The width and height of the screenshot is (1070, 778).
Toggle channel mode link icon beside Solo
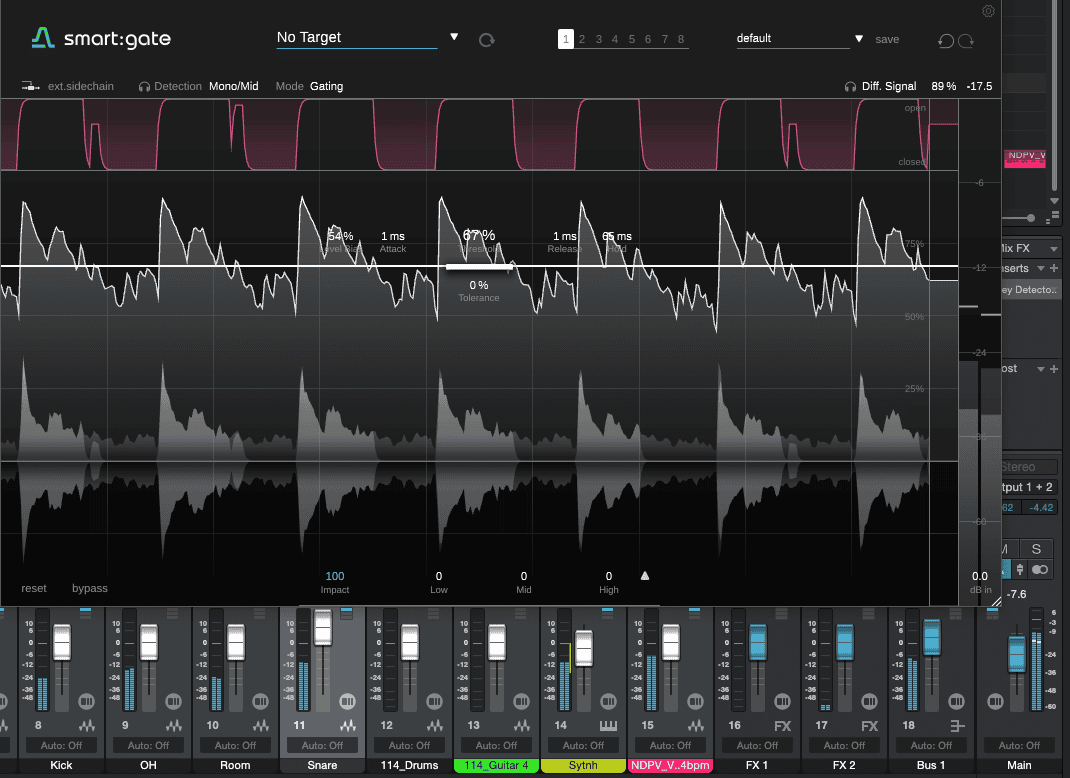pyautogui.click(x=1040, y=569)
